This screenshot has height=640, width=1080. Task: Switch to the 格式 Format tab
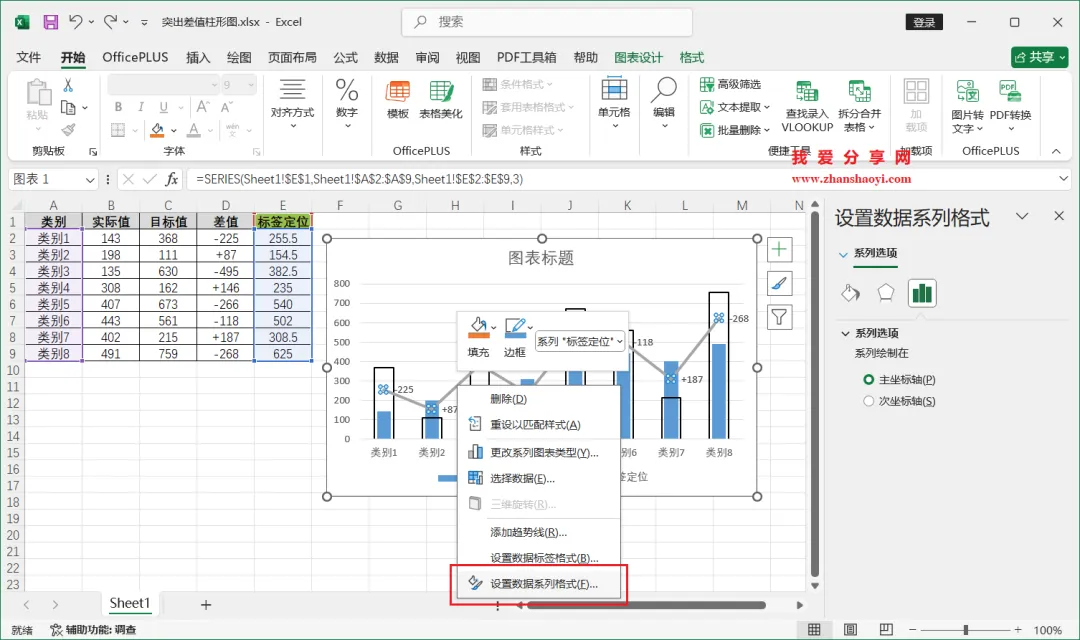pos(692,57)
